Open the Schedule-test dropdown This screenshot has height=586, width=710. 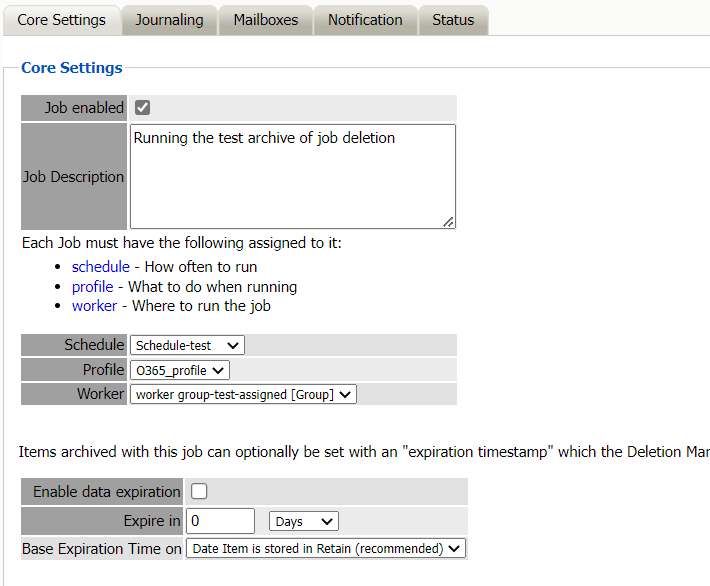[x=187, y=345]
